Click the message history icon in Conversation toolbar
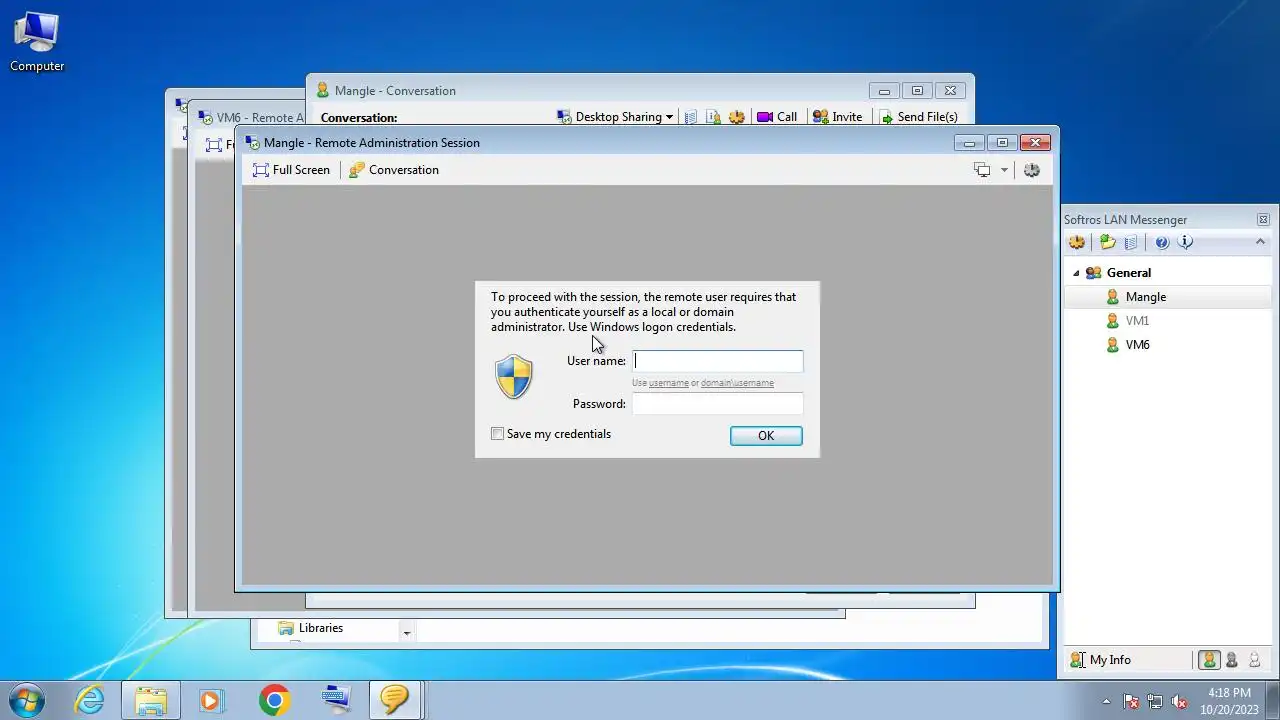The width and height of the screenshot is (1280, 720). coord(690,117)
